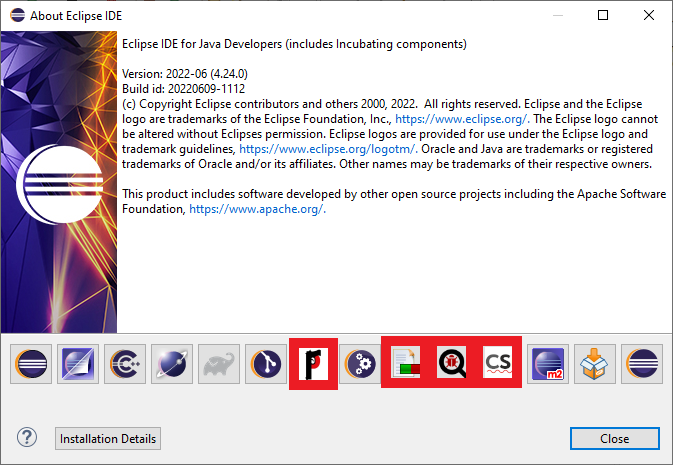Screen dimensions: 673x465
Task: Click the Eclipse IDE for Java Developers heading
Action: (x=294, y=44)
